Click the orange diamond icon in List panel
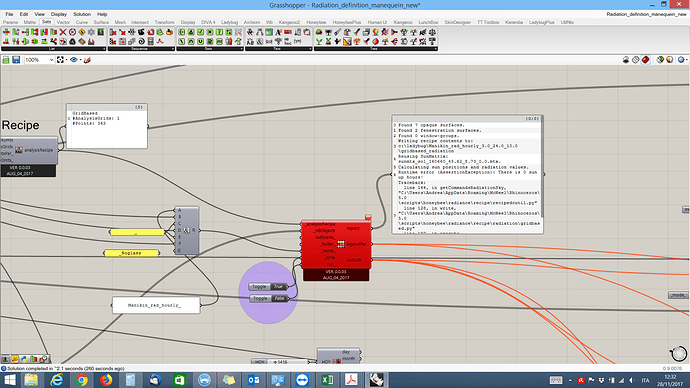 (82, 32)
